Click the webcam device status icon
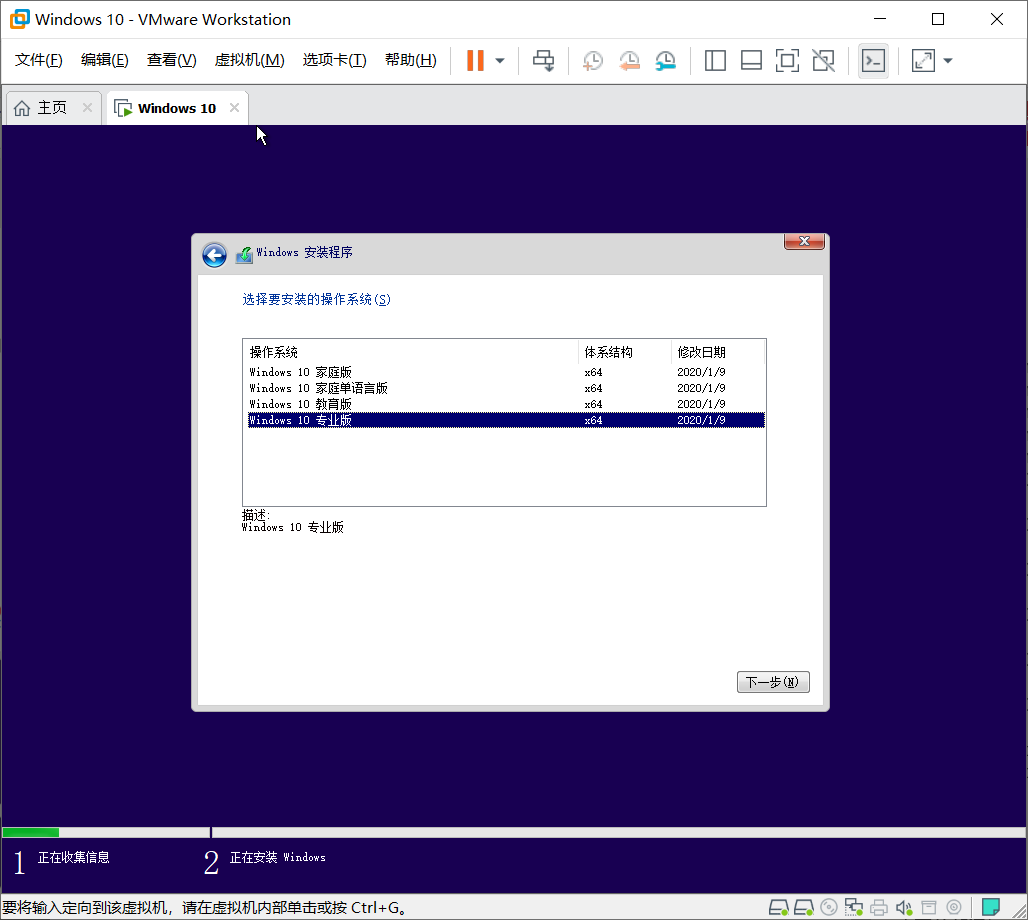Viewport: 1028px width, 920px height. pos(954,908)
